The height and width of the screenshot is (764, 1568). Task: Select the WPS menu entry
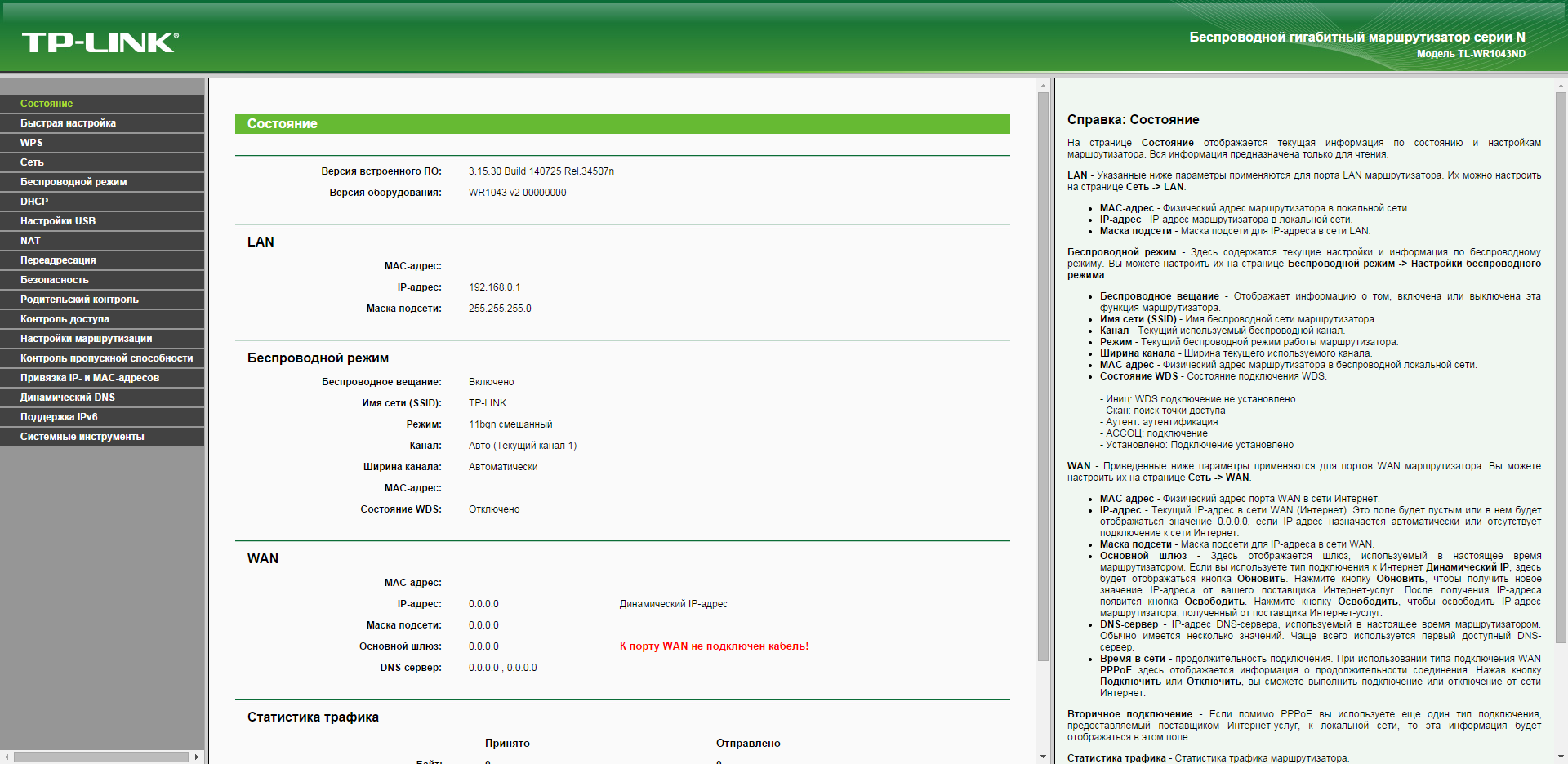tap(32, 143)
